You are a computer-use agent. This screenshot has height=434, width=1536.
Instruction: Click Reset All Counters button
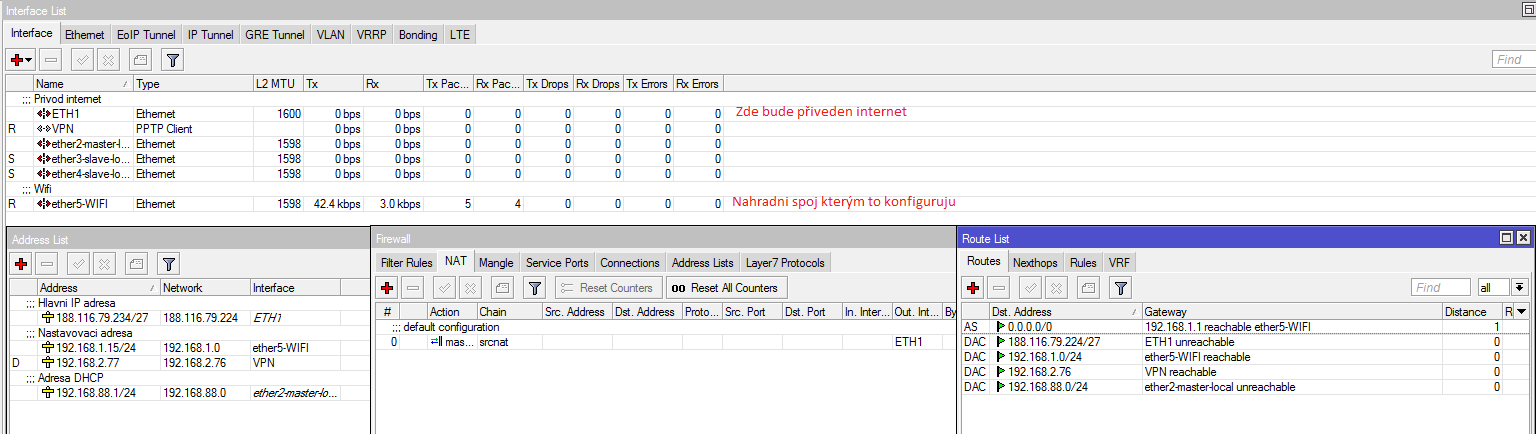click(x=727, y=288)
